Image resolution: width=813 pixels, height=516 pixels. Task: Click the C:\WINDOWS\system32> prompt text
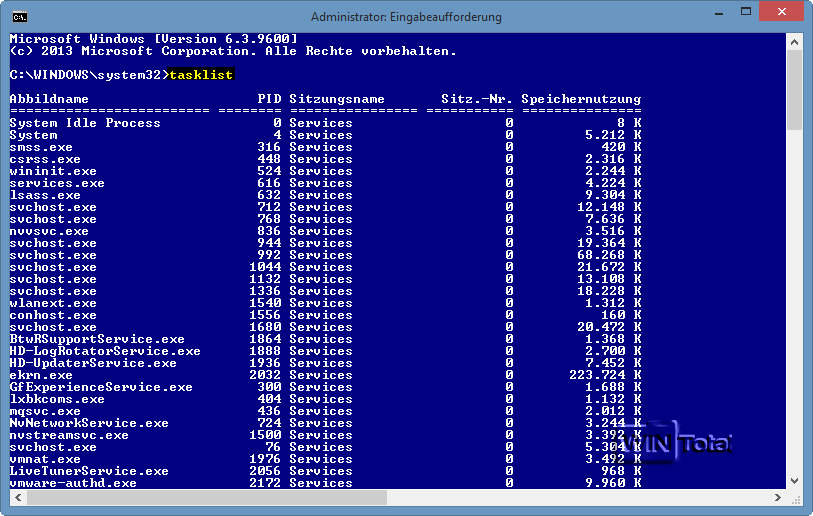pos(89,75)
